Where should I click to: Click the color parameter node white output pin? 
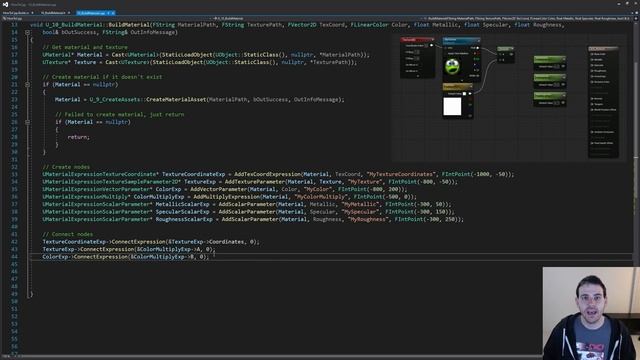tap(470, 93)
